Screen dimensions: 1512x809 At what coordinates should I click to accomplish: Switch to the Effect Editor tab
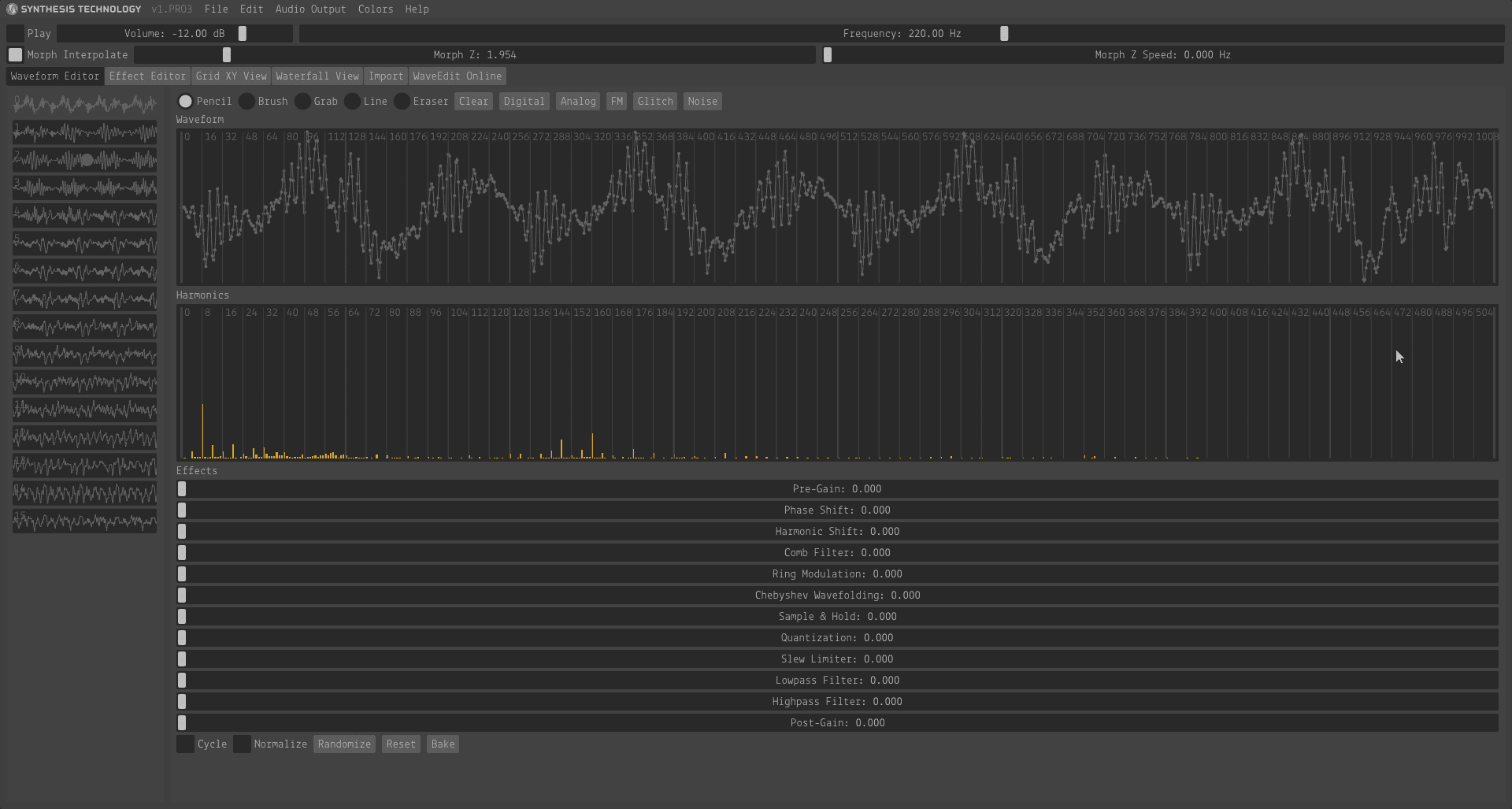point(147,76)
